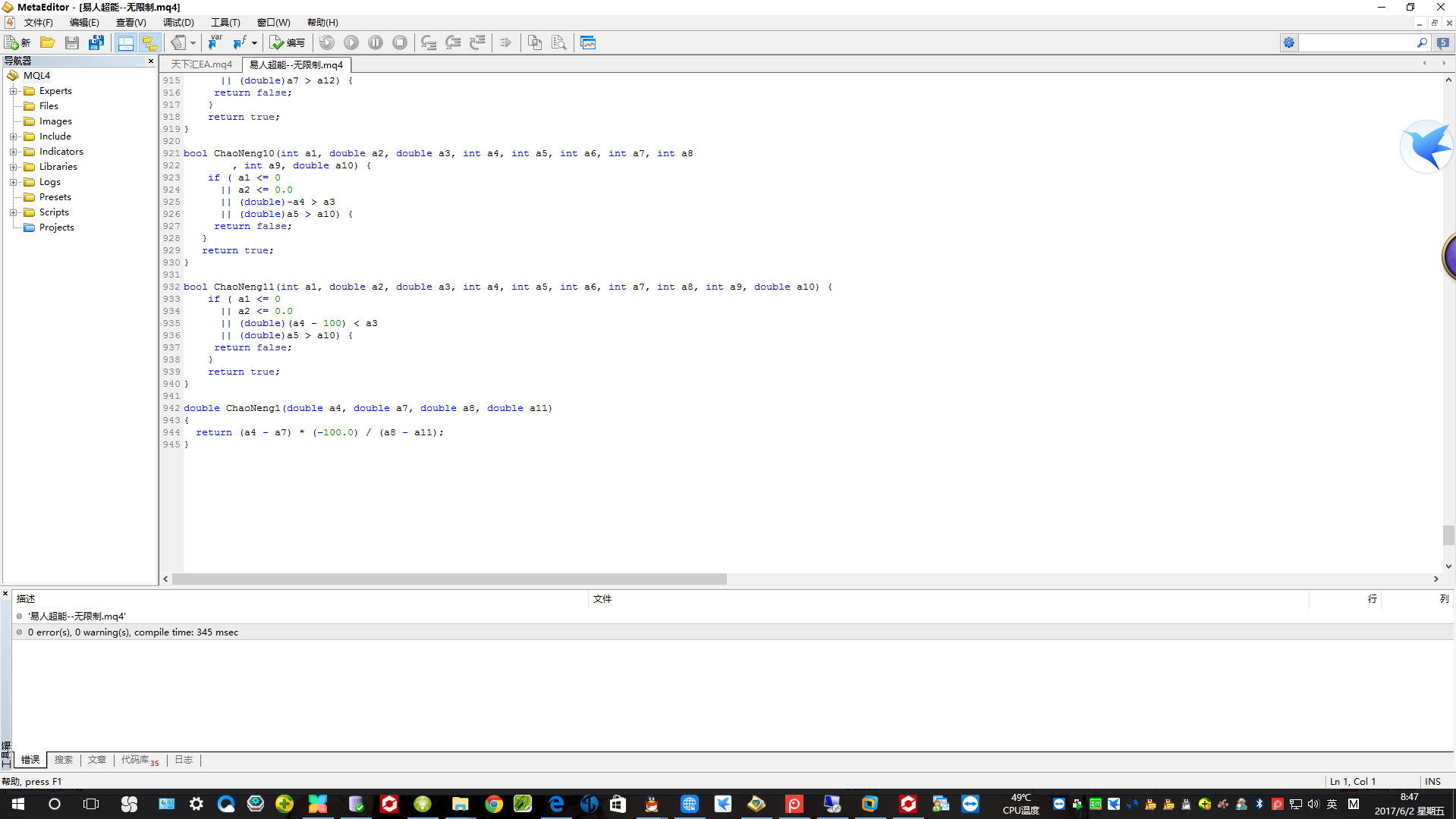Click the function list toolbar icon
Screen dimensions: 1456x819
pyautogui.click(x=239, y=42)
